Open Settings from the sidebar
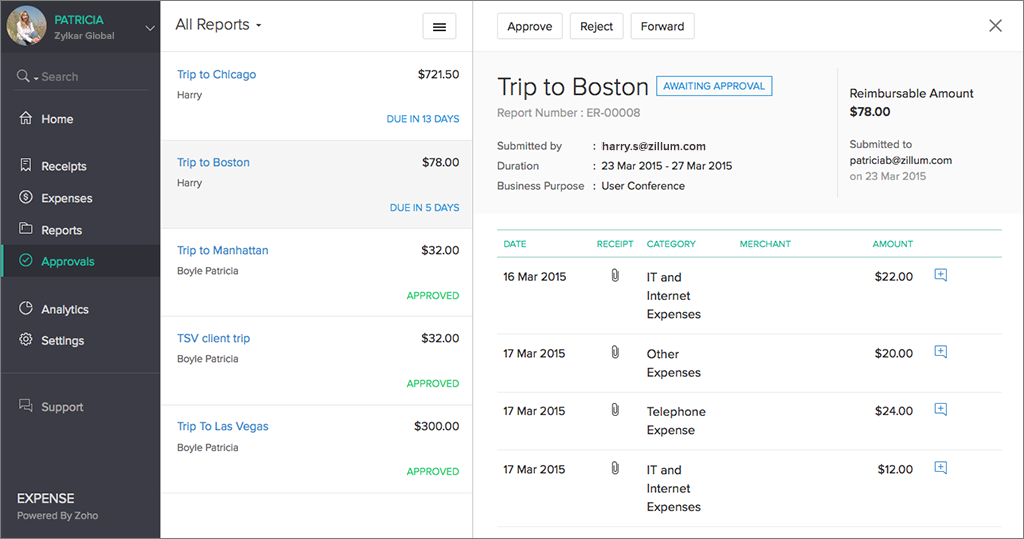The height and width of the screenshot is (539, 1024). click(62, 340)
